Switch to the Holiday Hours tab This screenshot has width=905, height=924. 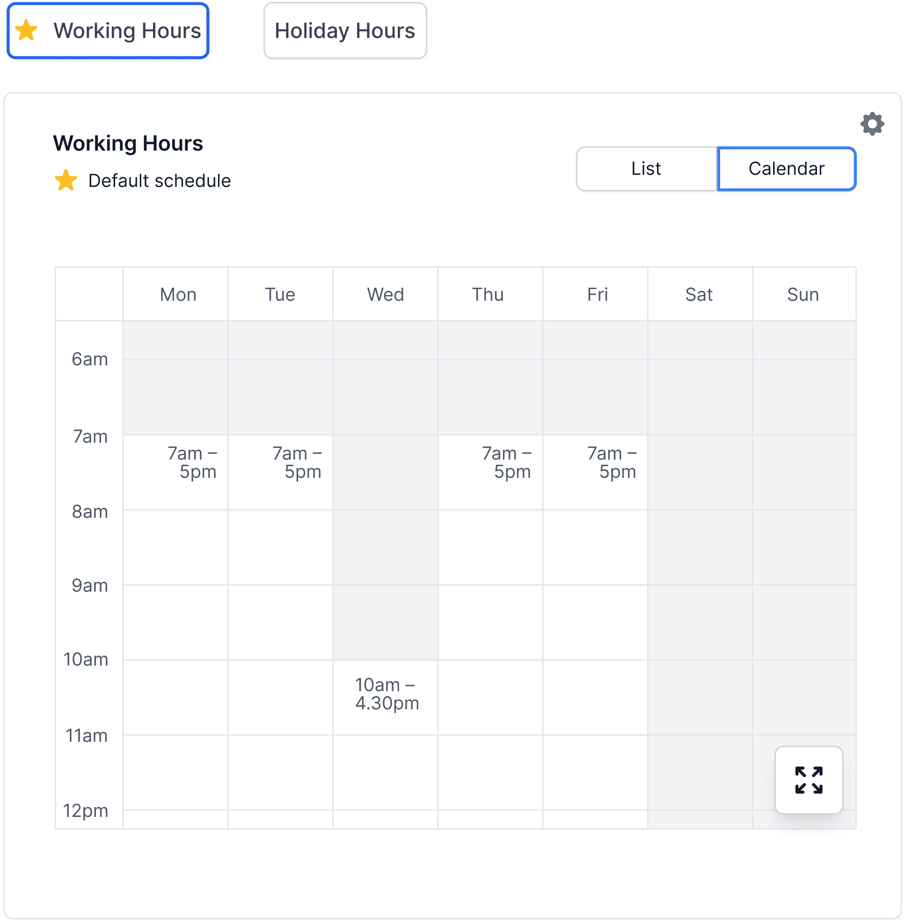(345, 31)
